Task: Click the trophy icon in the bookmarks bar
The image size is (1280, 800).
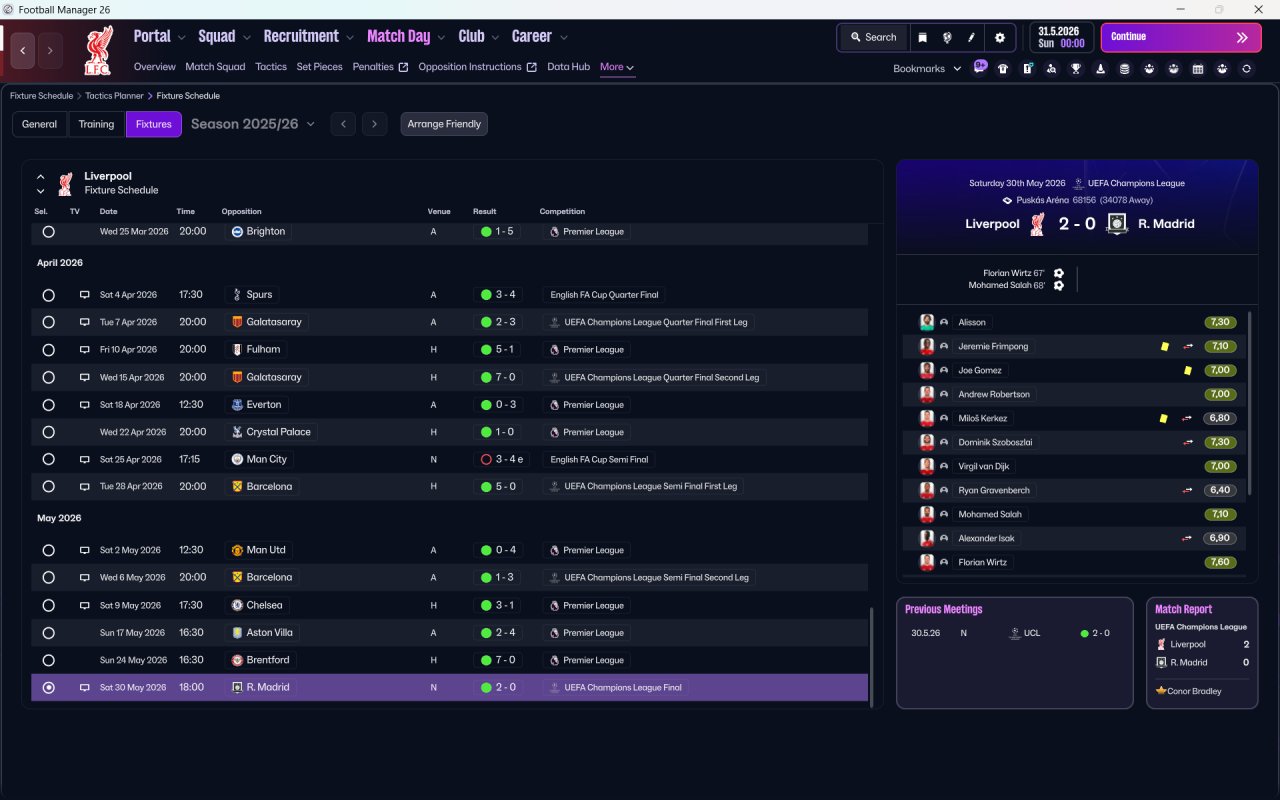Action: tap(1076, 69)
